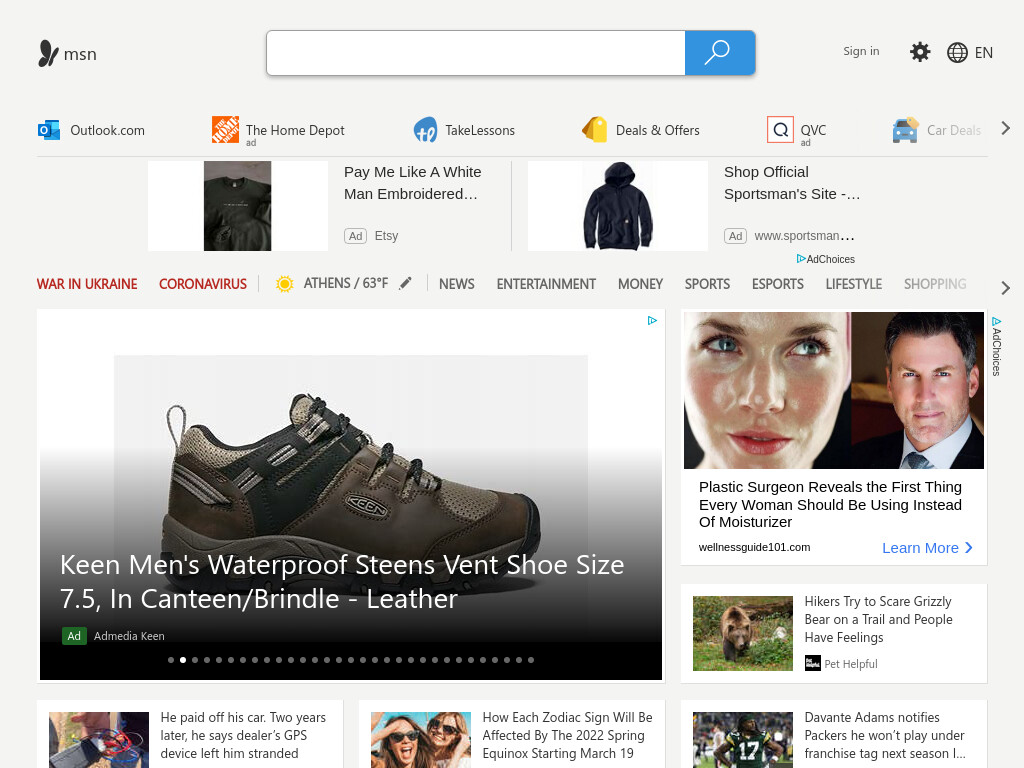Click the TakeLessons icon

(425, 130)
